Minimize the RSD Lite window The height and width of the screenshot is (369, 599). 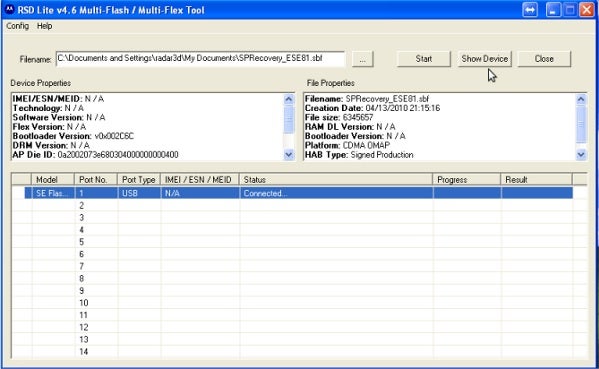[553, 10]
